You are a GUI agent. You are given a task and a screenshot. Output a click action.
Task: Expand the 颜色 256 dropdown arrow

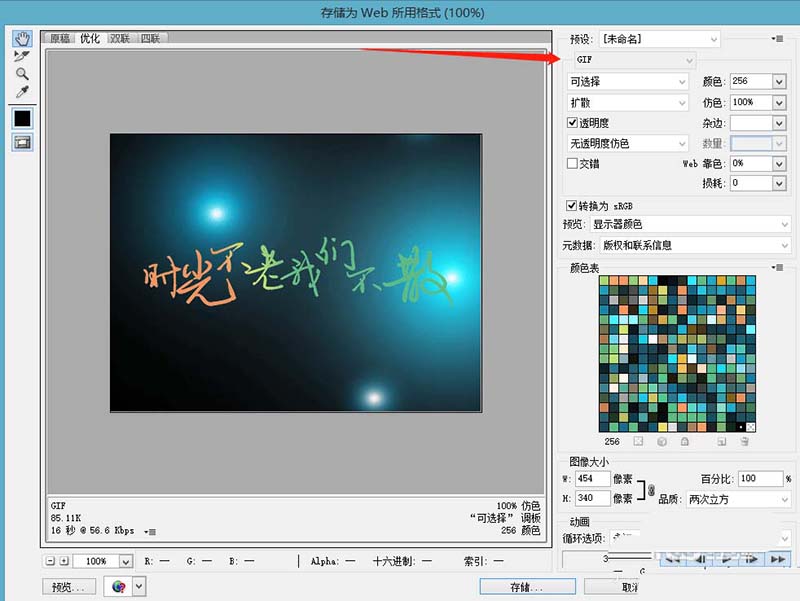click(779, 82)
